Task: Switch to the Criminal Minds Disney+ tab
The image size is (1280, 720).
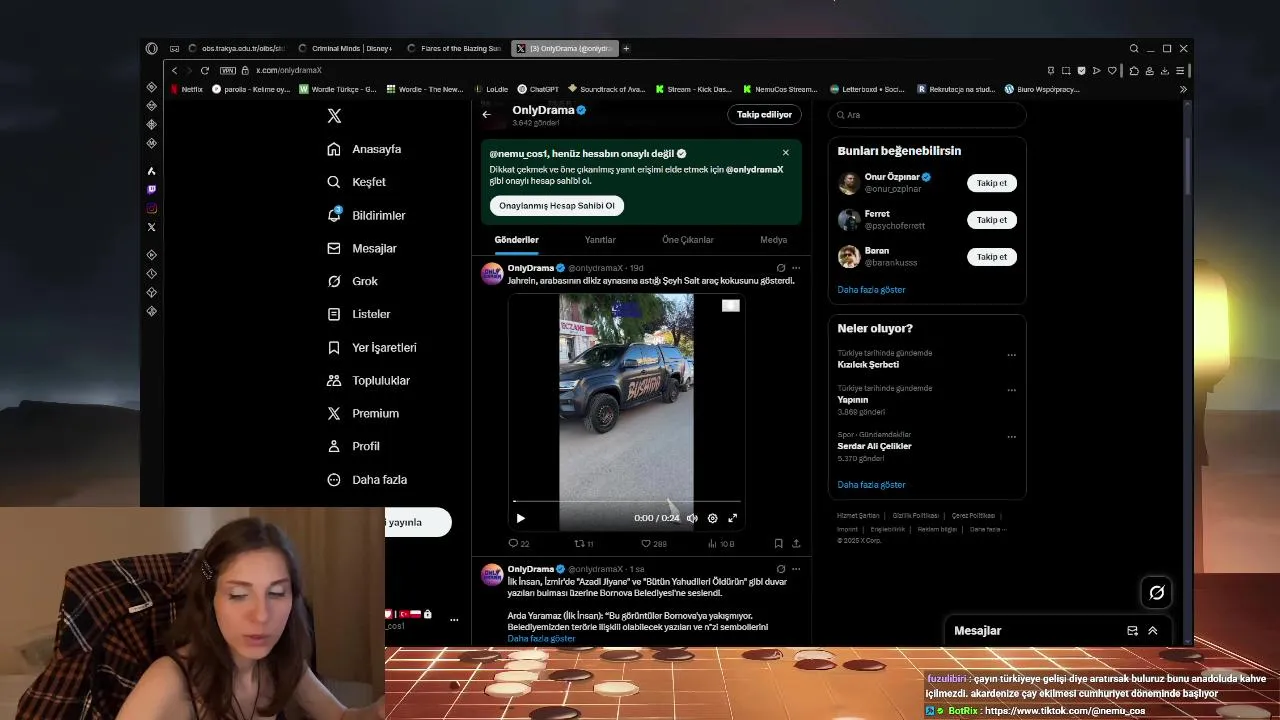Action: point(345,48)
